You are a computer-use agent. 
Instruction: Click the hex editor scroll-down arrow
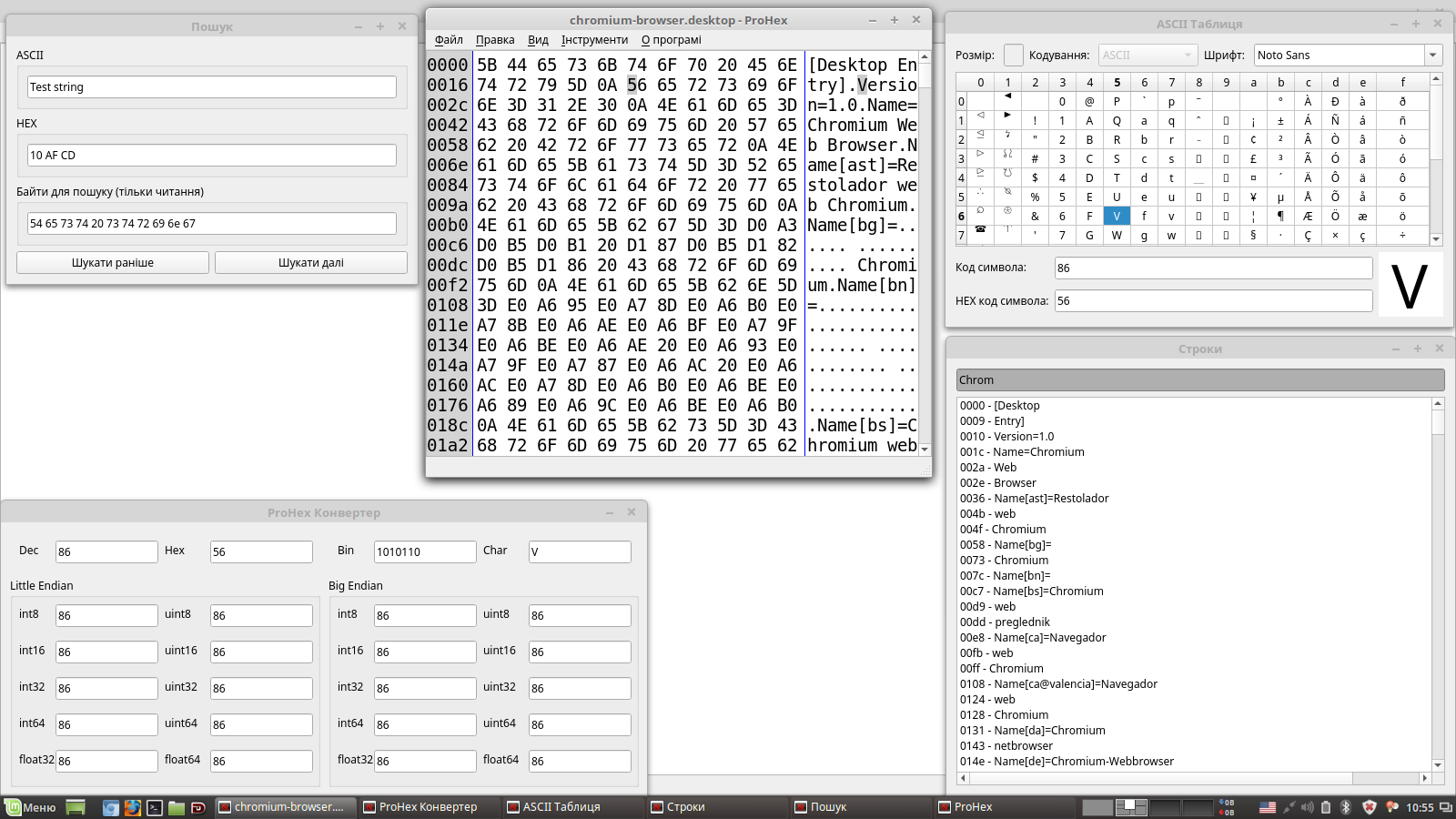[x=925, y=450]
